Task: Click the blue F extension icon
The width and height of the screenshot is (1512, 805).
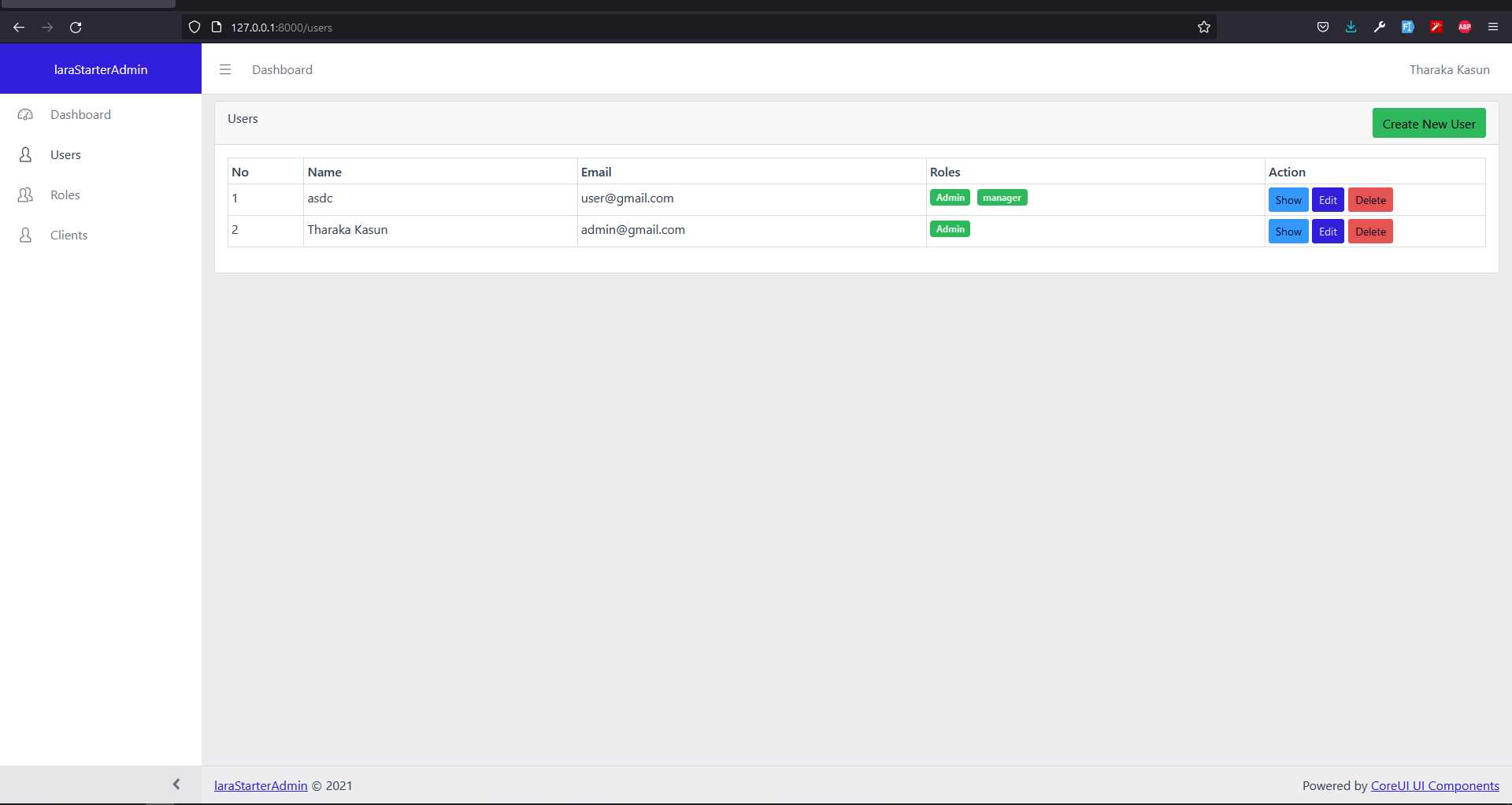Action: (x=1408, y=27)
